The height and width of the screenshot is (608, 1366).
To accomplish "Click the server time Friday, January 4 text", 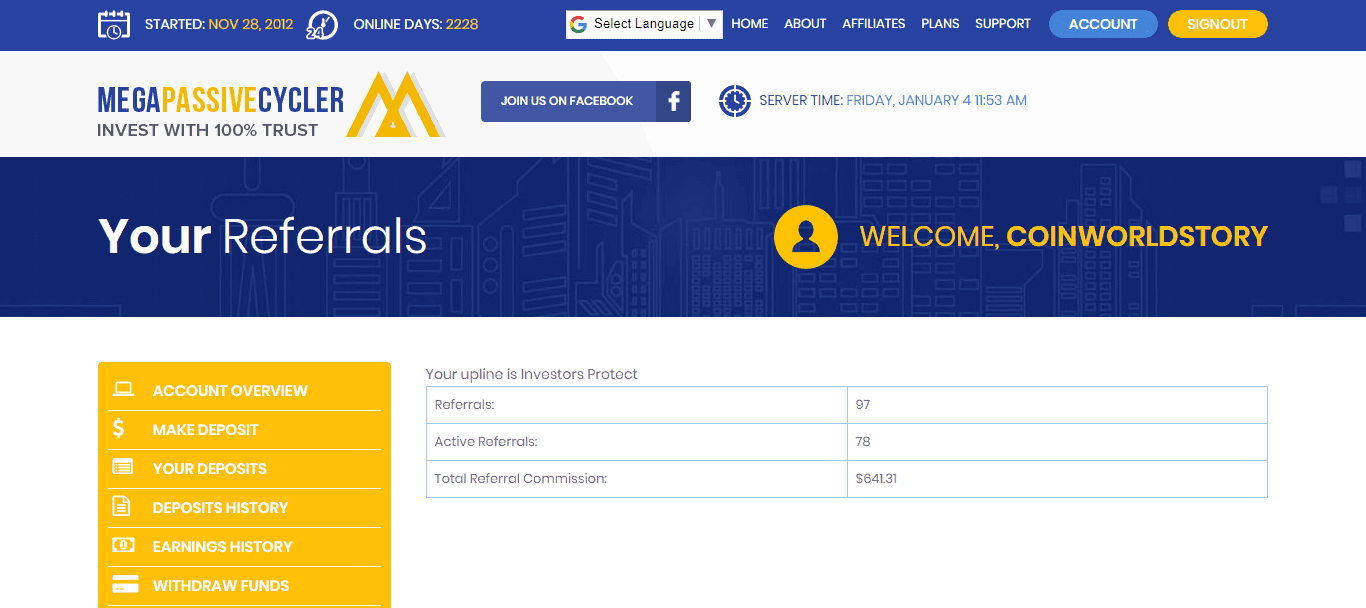I will click(936, 101).
